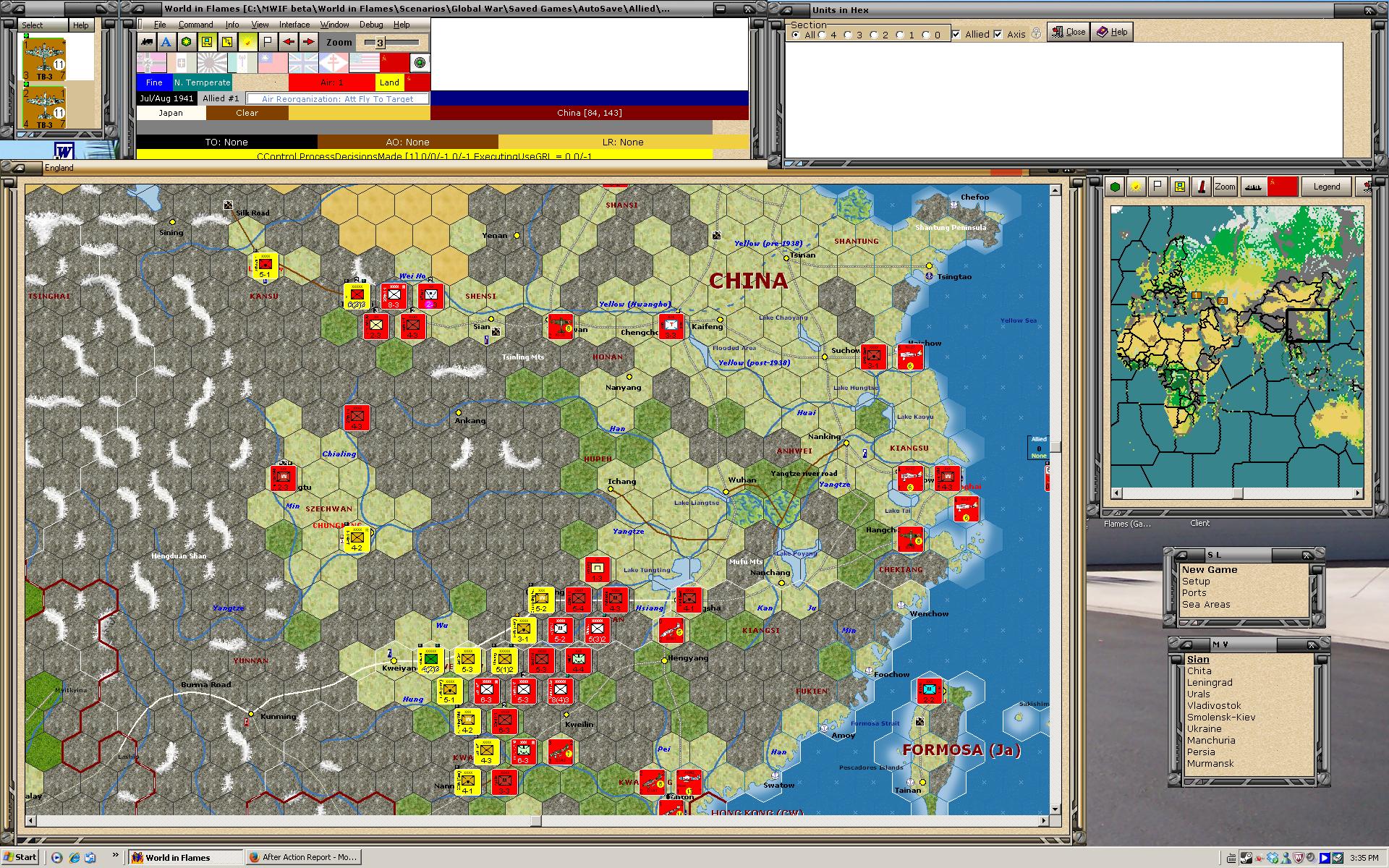Click the Windows Start button
Image resolution: width=1389 pixels, height=868 pixels.
point(20,857)
